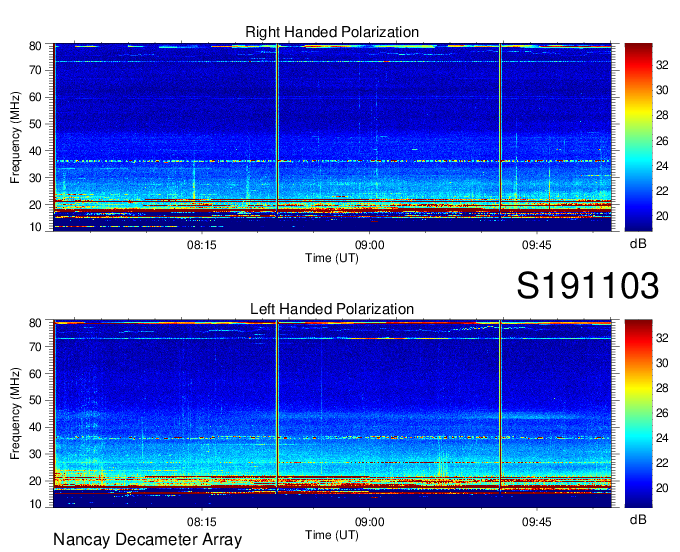Click the 40 MHz tick on Right Handed plot
Viewport: 680px width, 552px height.
[x=35, y=151]
